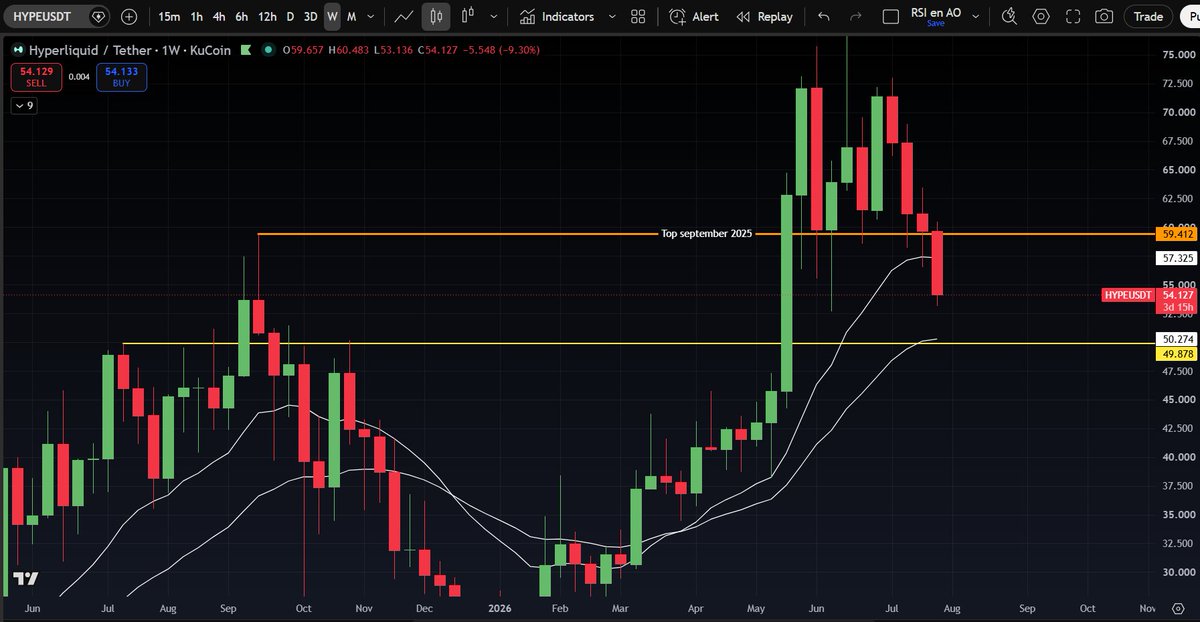Click the blue BUY 54.133 button
This screenshot has width=1200, height=622.
(x=121, y=77)
